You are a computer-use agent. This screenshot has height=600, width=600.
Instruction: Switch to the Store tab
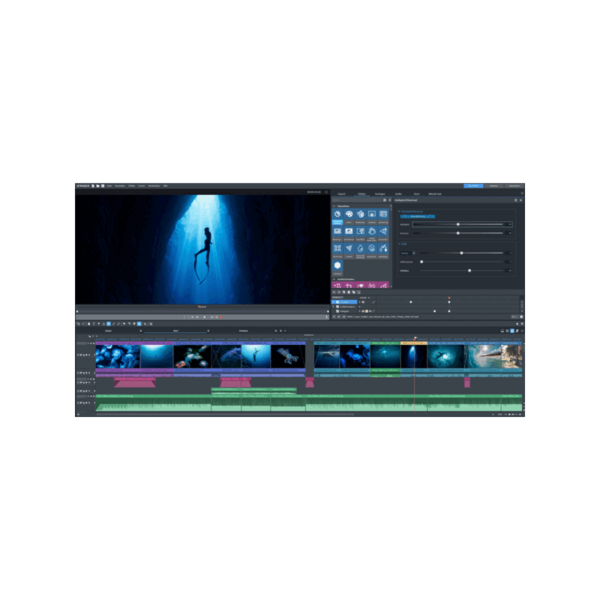point(417,194)
